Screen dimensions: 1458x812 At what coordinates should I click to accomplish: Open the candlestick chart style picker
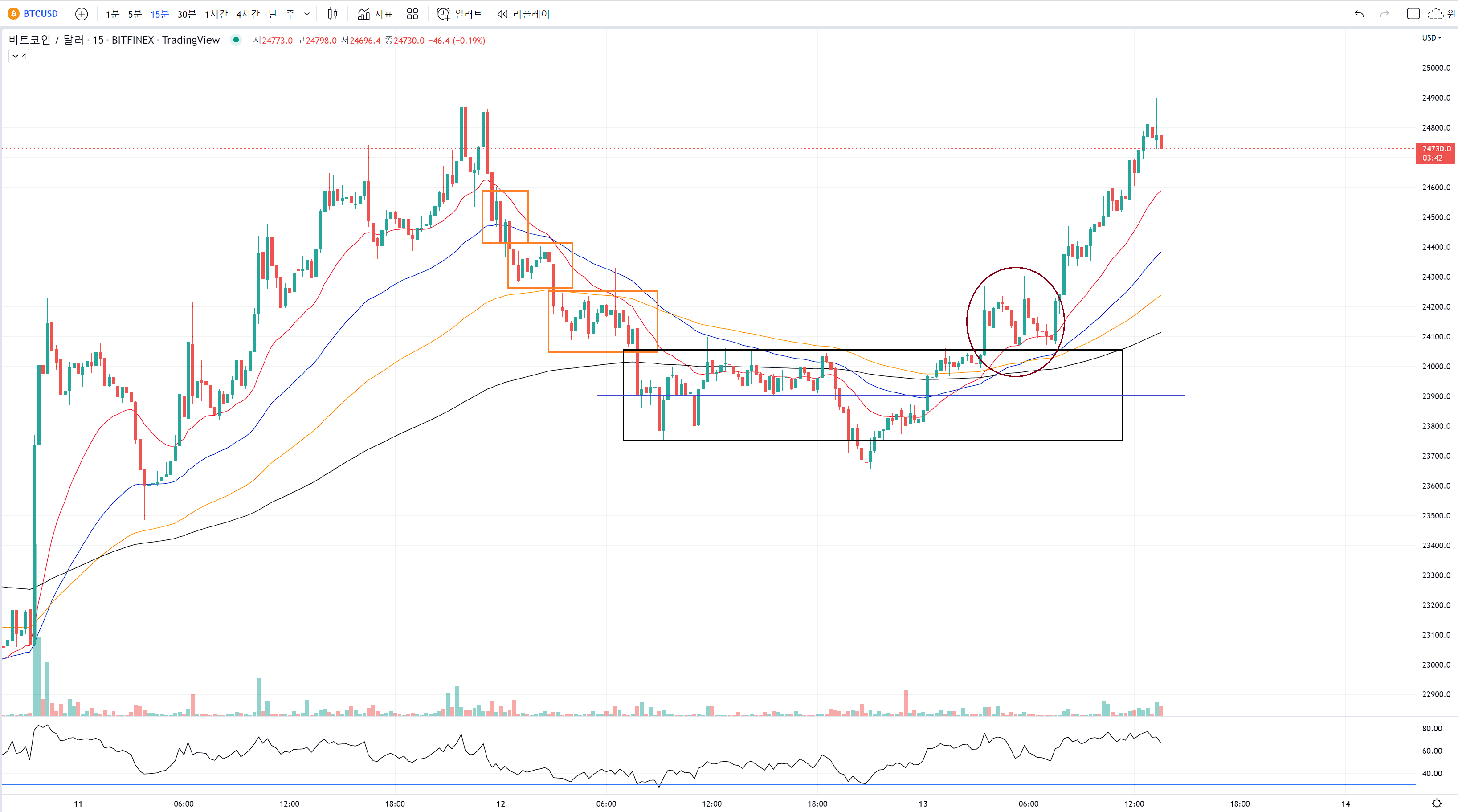click(332, 13)
